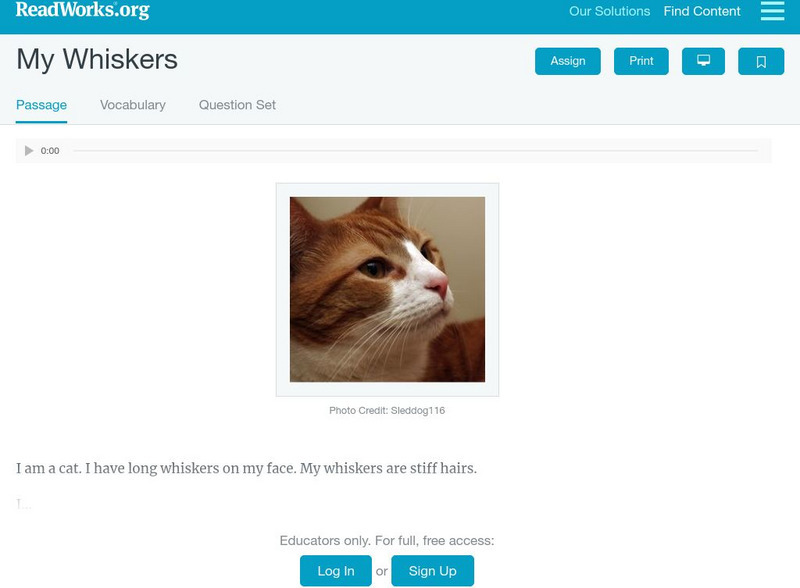The width and height of the screenshot is (800, 588).
Task: Click the first sentence of the passage
Action: 48,468
